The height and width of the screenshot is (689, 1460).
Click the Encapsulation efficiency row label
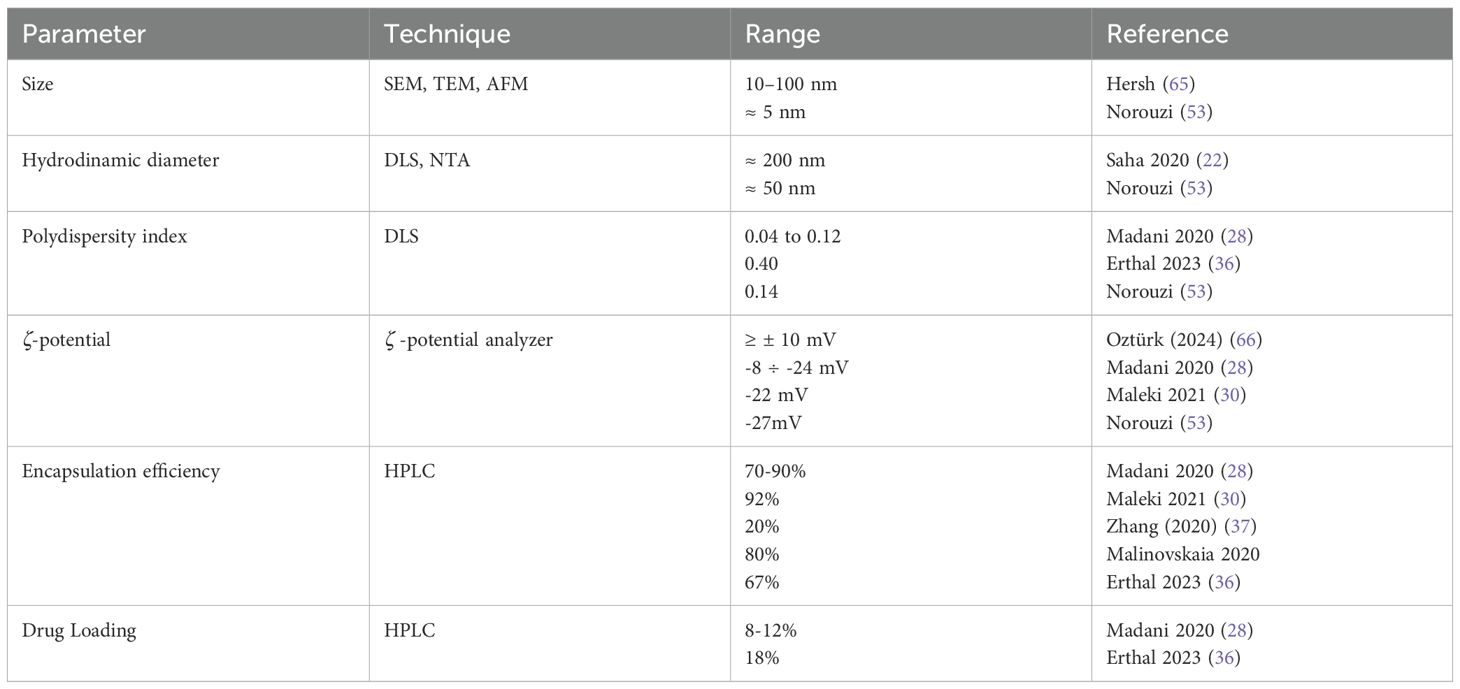(105, 471)
